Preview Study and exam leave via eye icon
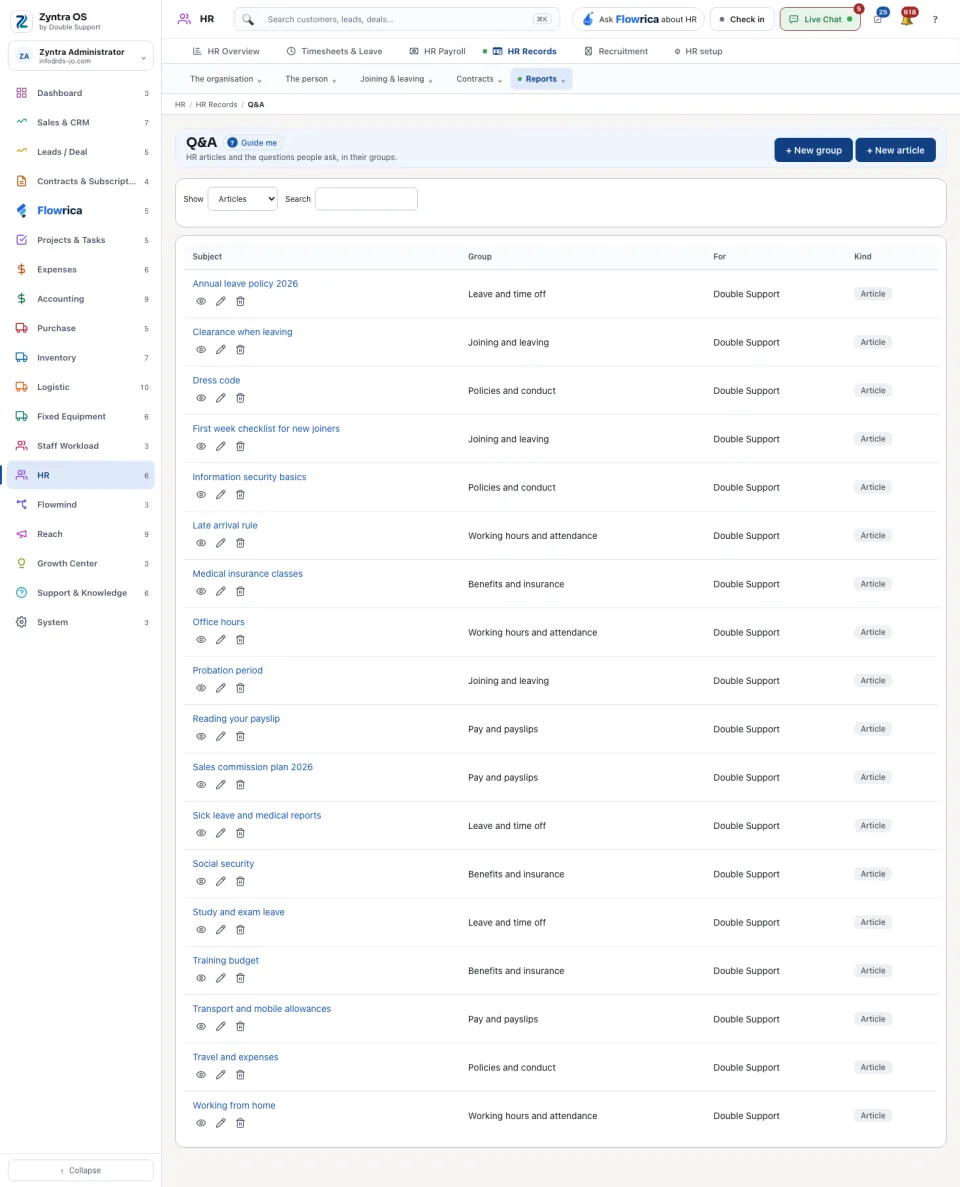 click(x=201, y=930)
